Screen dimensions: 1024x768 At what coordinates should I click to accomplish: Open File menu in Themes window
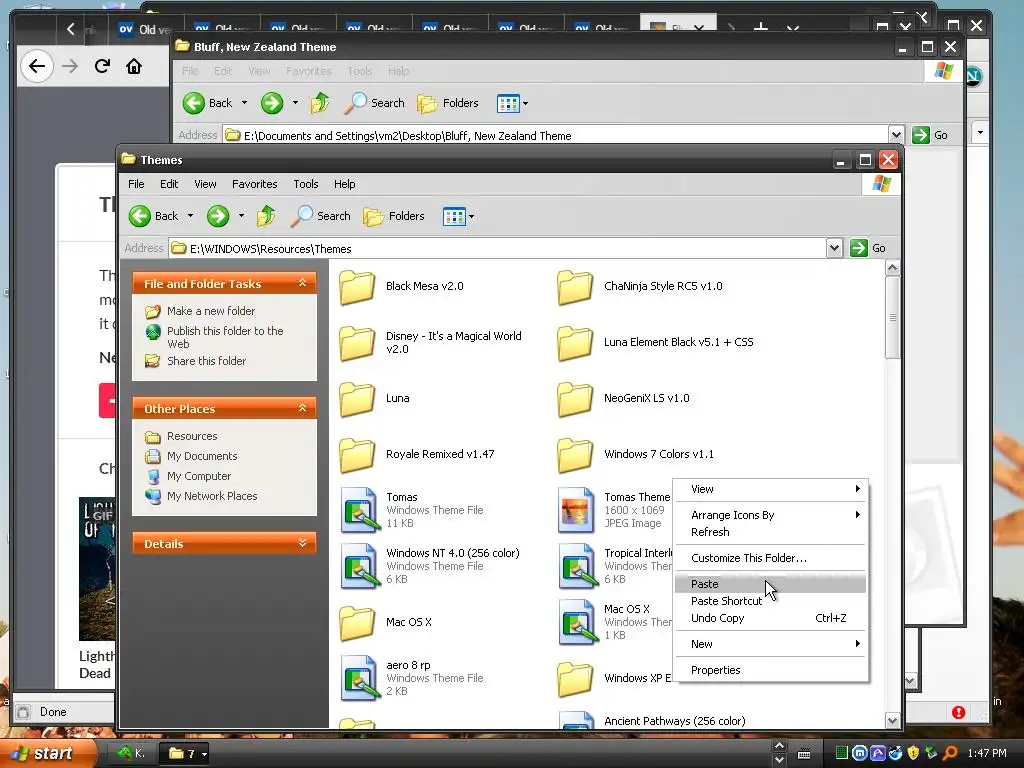136,184
